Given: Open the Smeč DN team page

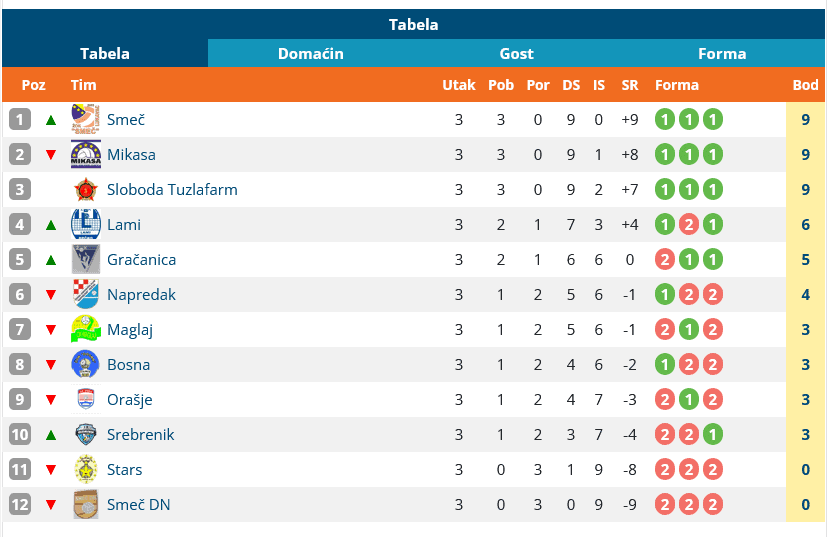Looking at the screenshot, I should click(139, 505).
